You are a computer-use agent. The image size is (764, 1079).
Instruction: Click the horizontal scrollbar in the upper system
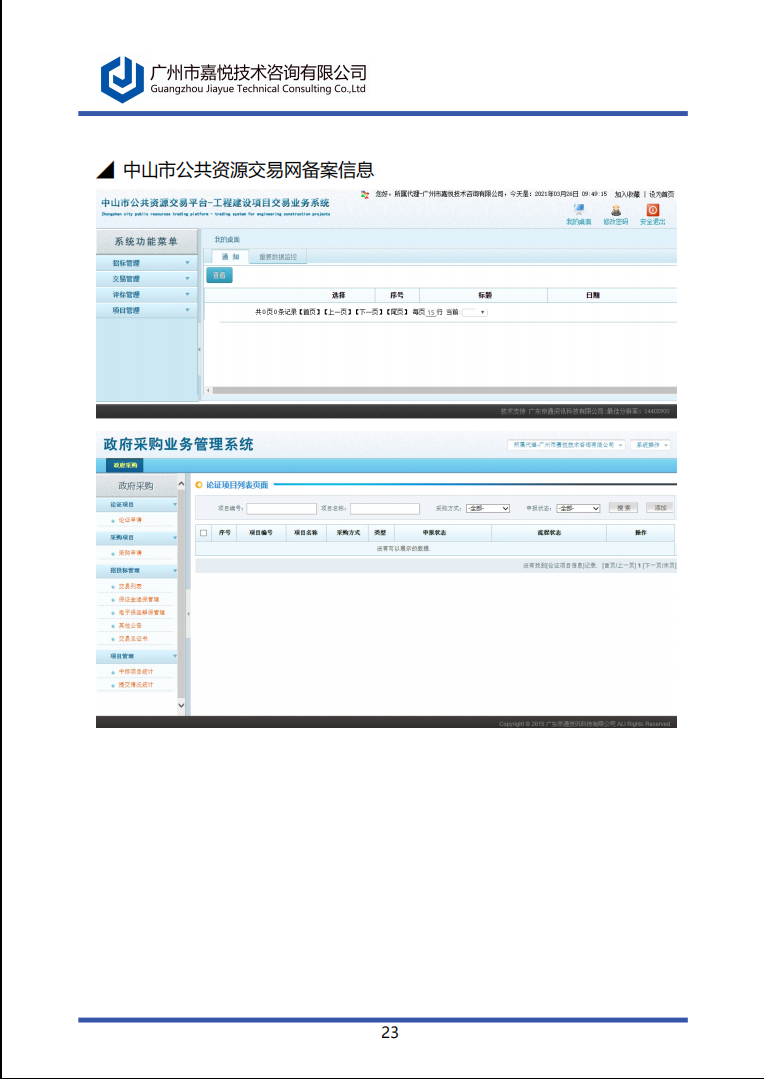click(x=444, y=390)
